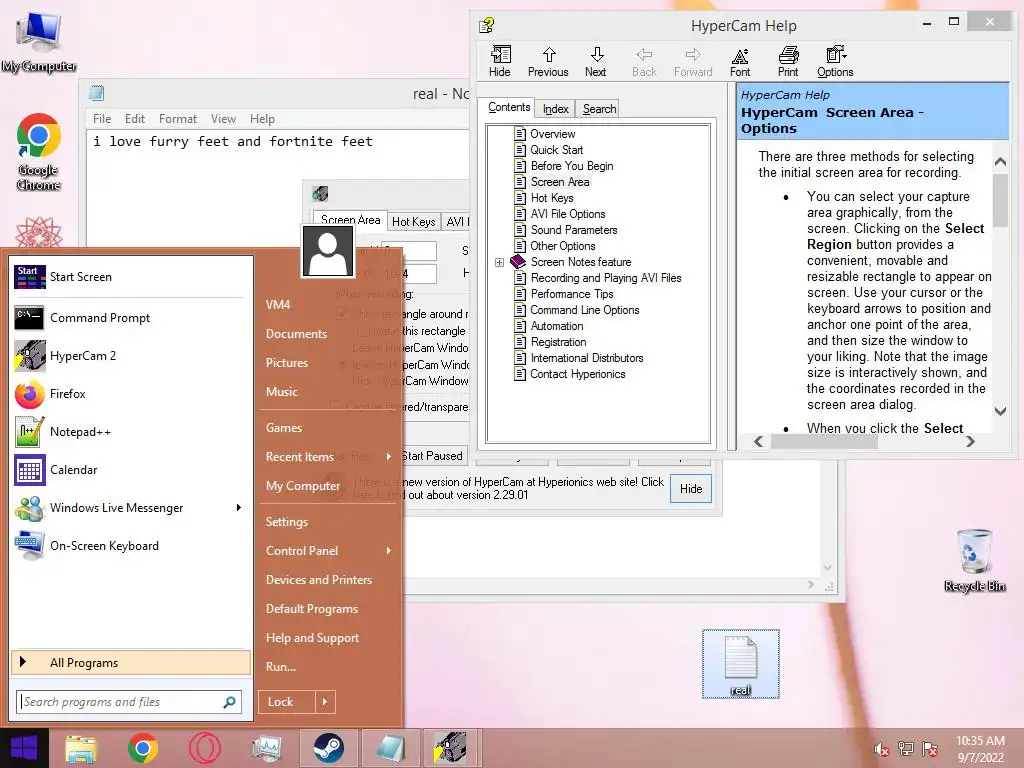Open Steam from the taskbar

coord(328,748)
